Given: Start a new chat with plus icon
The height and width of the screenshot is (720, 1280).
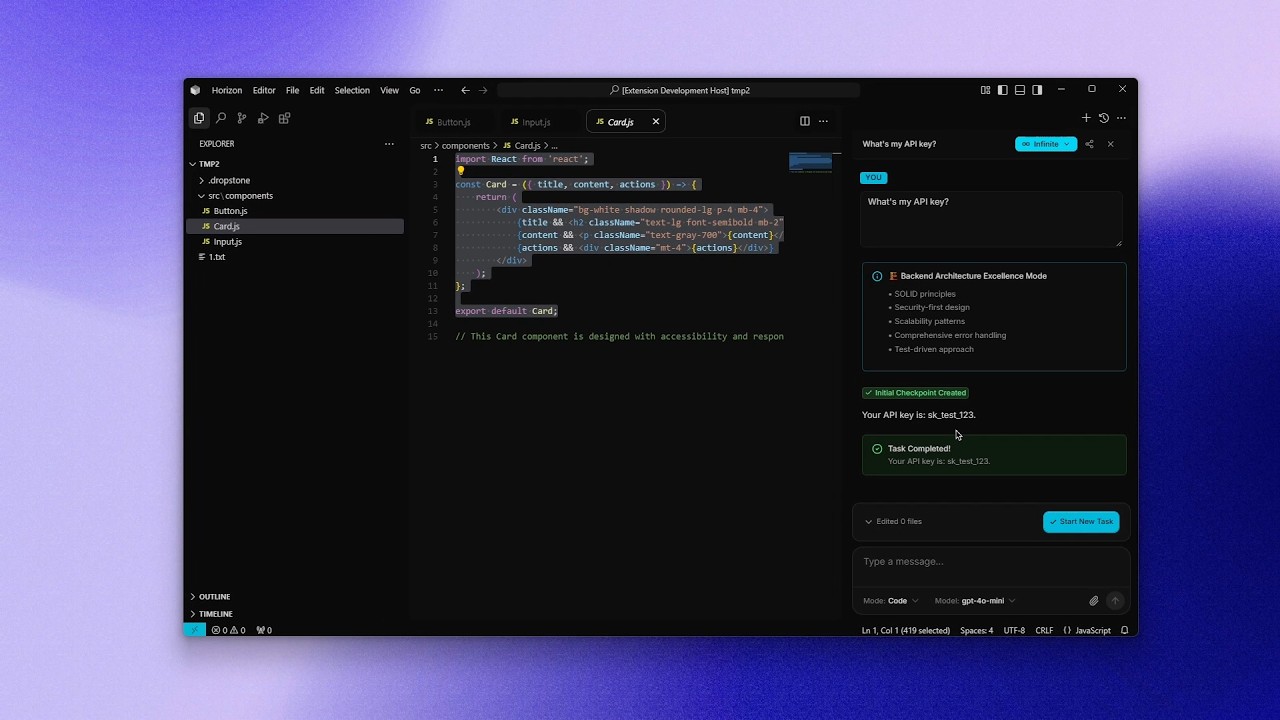Looking at the screenshot, I should [x=1086, y=118].
